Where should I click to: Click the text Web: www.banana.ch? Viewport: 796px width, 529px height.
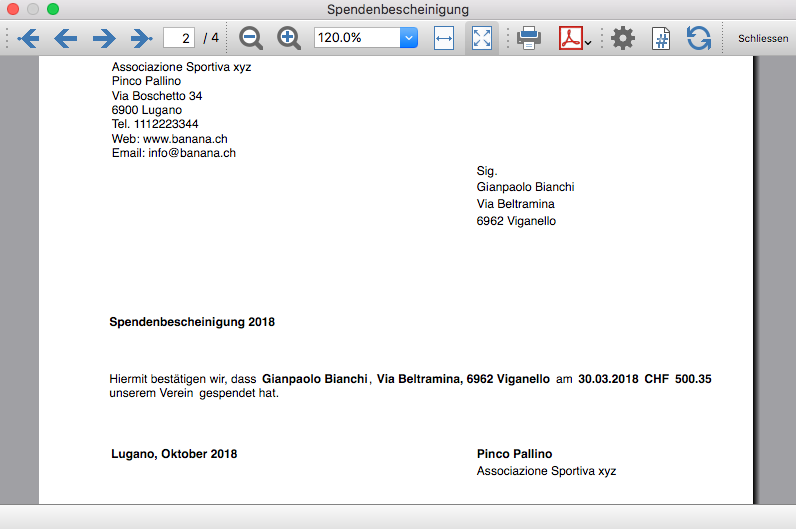click(x=170, y=139)
